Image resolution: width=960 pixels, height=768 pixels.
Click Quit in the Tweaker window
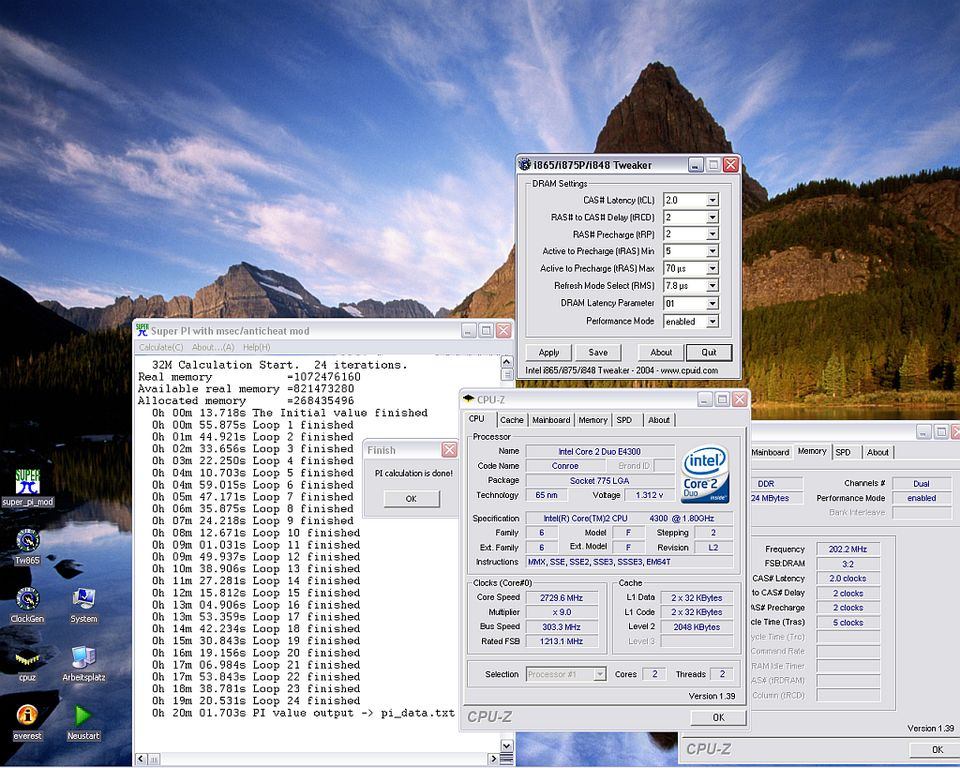click(x=709, y=352)
